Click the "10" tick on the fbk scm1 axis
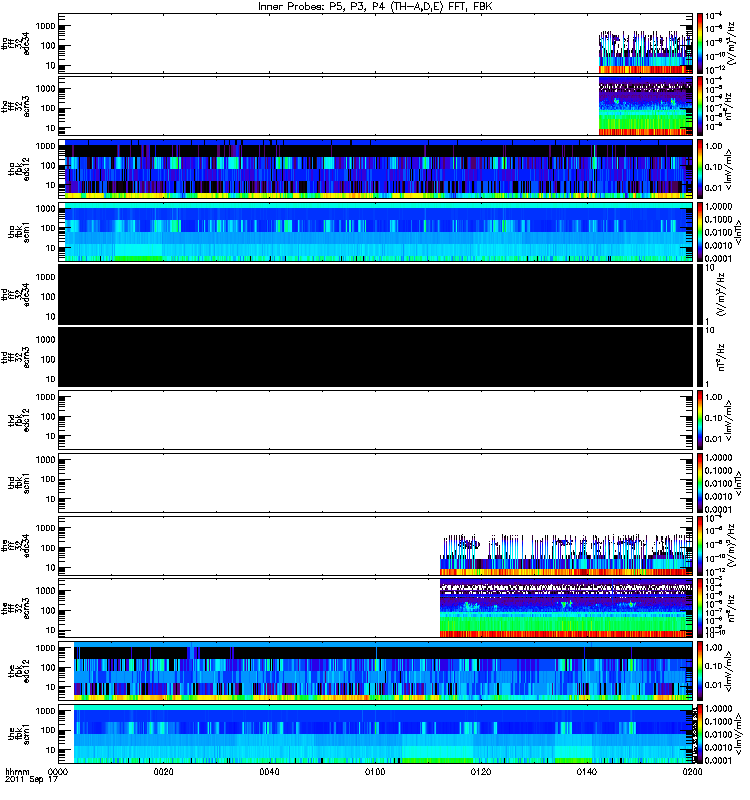Viewport: 750px width, 800px height. (x=51, y=751)
